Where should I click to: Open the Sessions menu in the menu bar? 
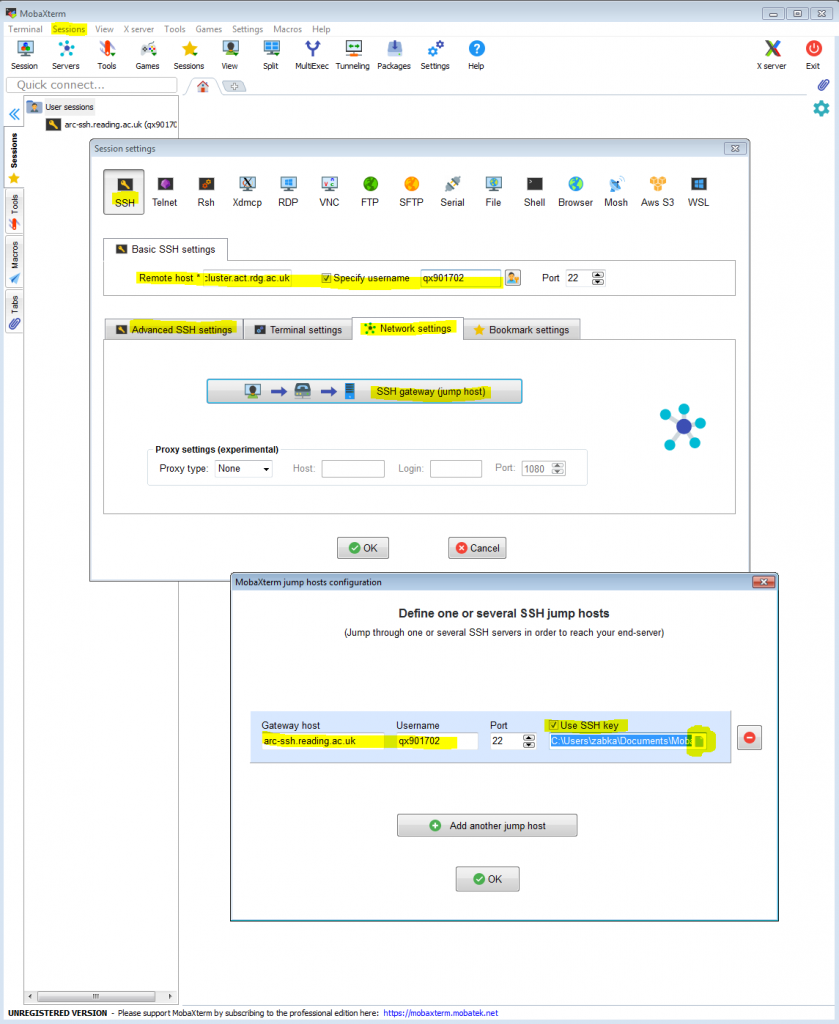pyautogui.click(x=69, y=29)
